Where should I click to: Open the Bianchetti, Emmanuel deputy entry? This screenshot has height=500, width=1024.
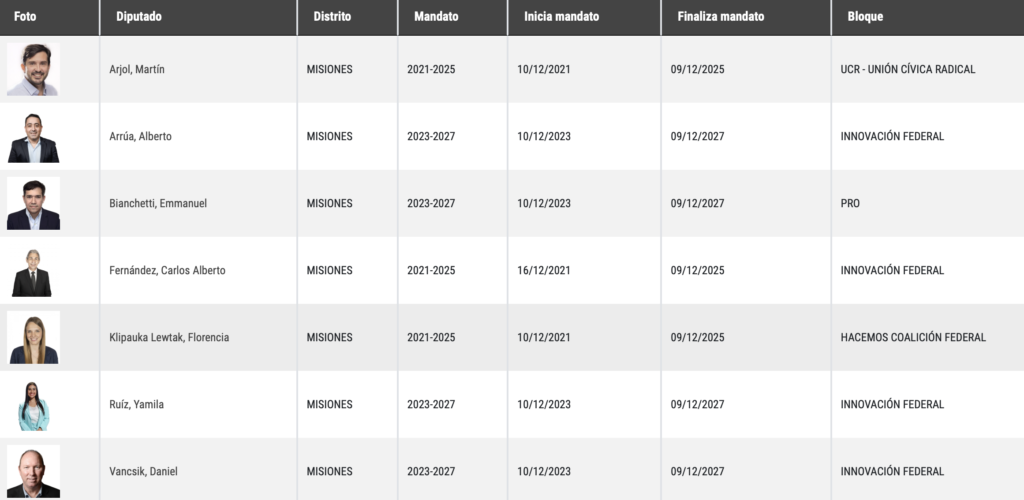click(x=158, y=203)
